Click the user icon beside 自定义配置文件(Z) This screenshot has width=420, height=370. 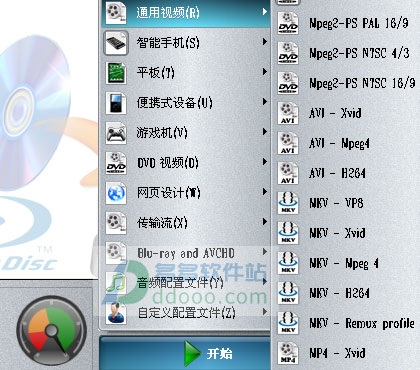[x=116, y=313]
